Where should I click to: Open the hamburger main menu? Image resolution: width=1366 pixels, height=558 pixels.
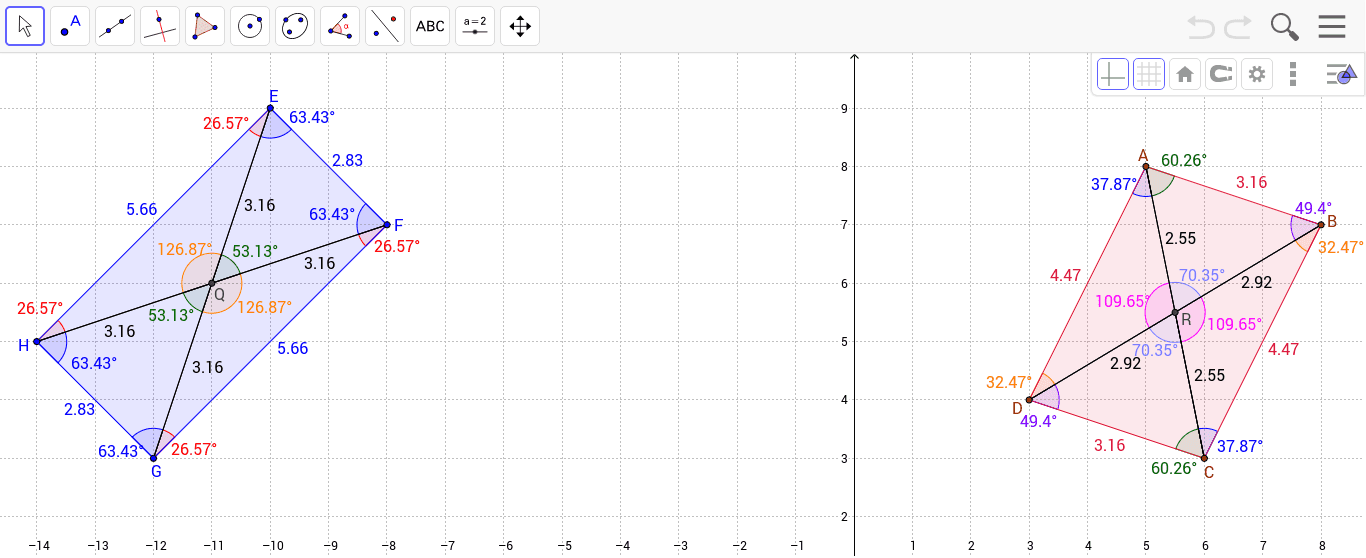point(1332,26)
